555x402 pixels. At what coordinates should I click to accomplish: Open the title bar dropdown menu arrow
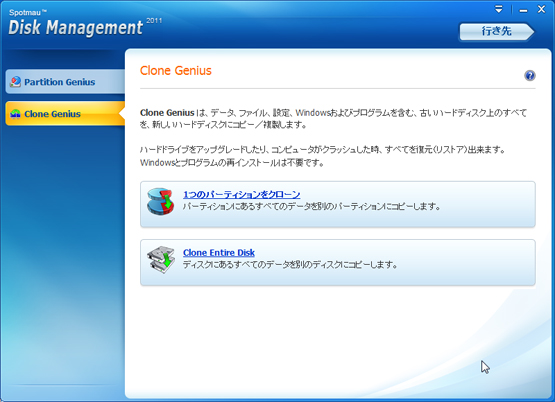tap(499, 9)
